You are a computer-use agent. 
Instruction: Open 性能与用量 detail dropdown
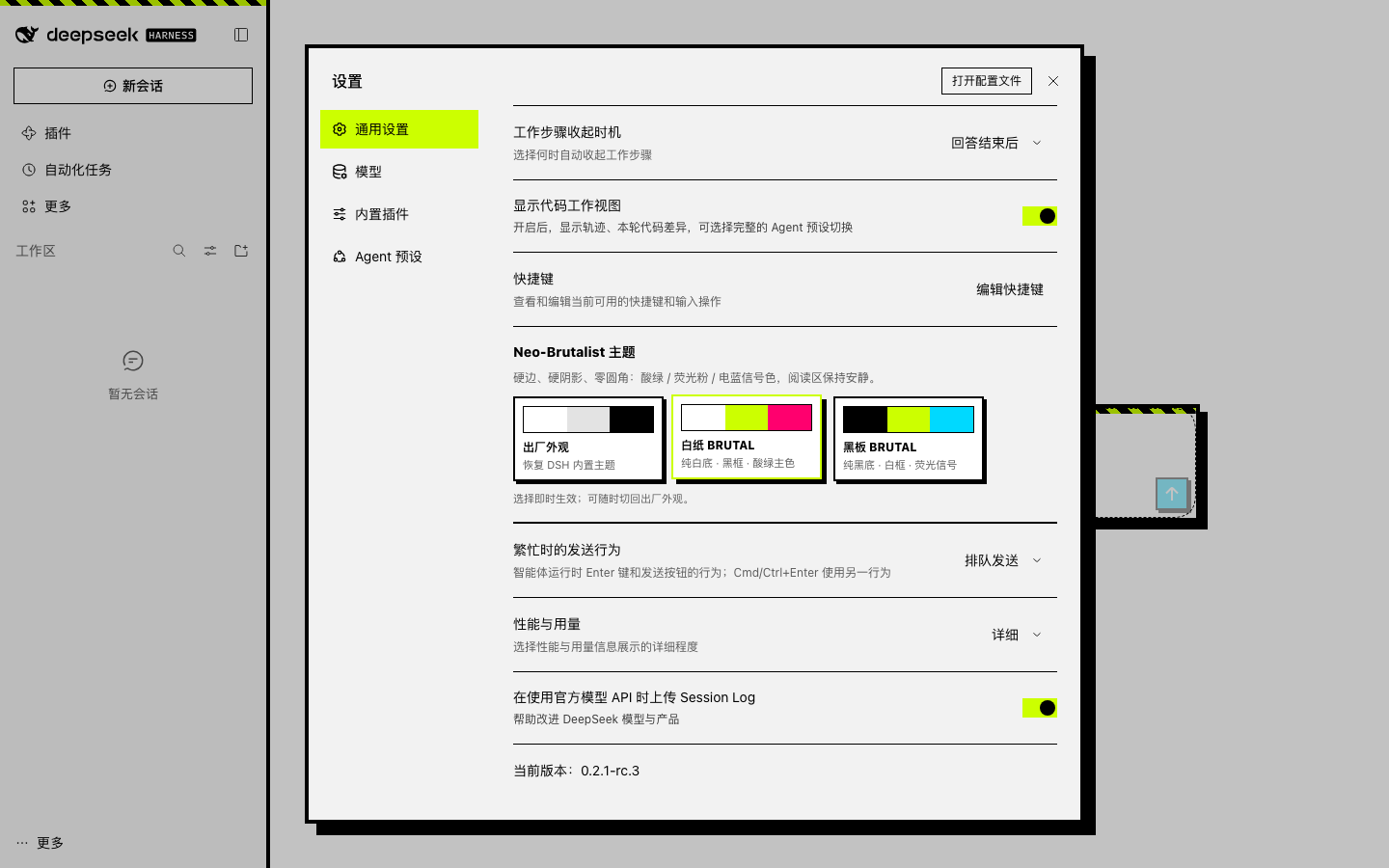1017,635
